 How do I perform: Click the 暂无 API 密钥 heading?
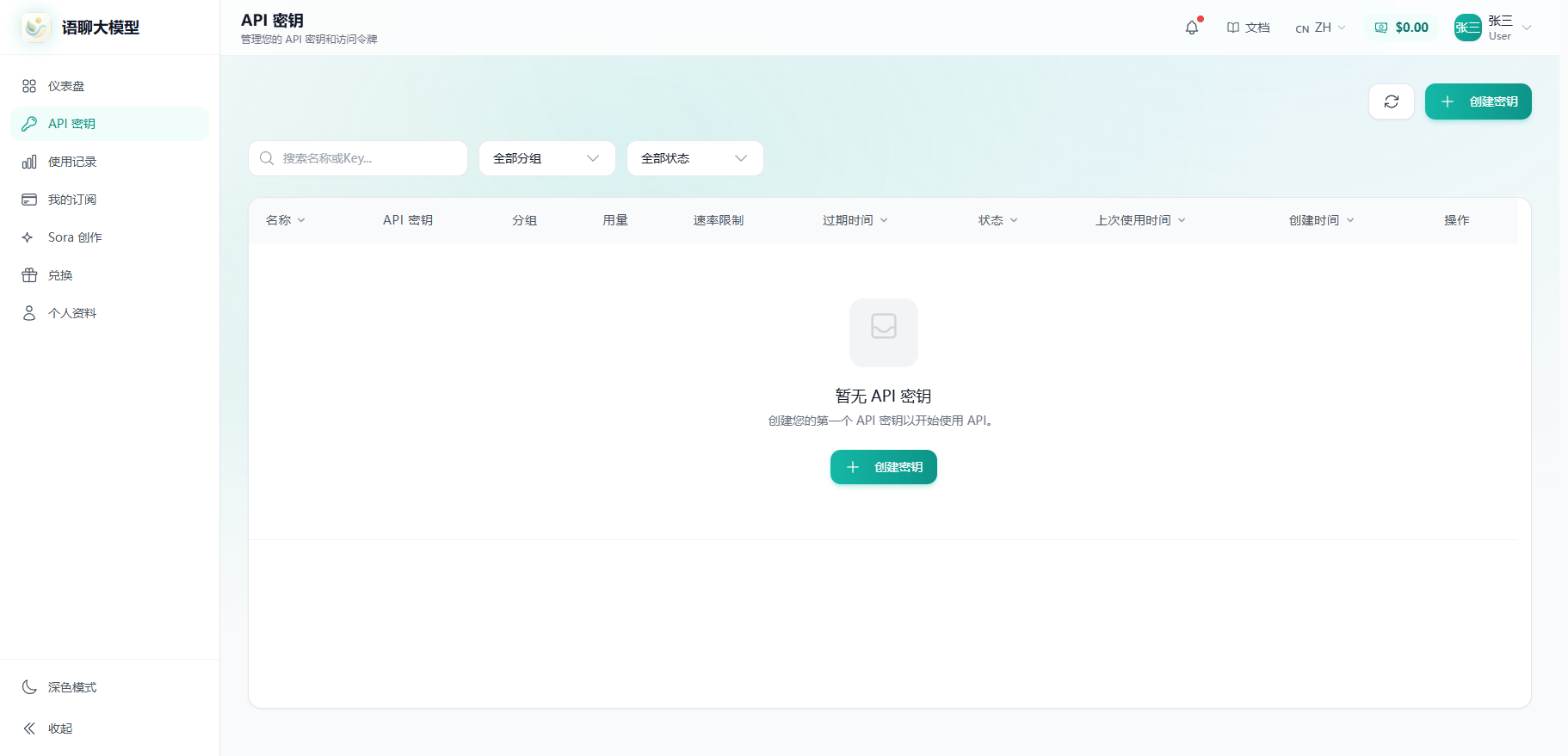coord(884,396)
